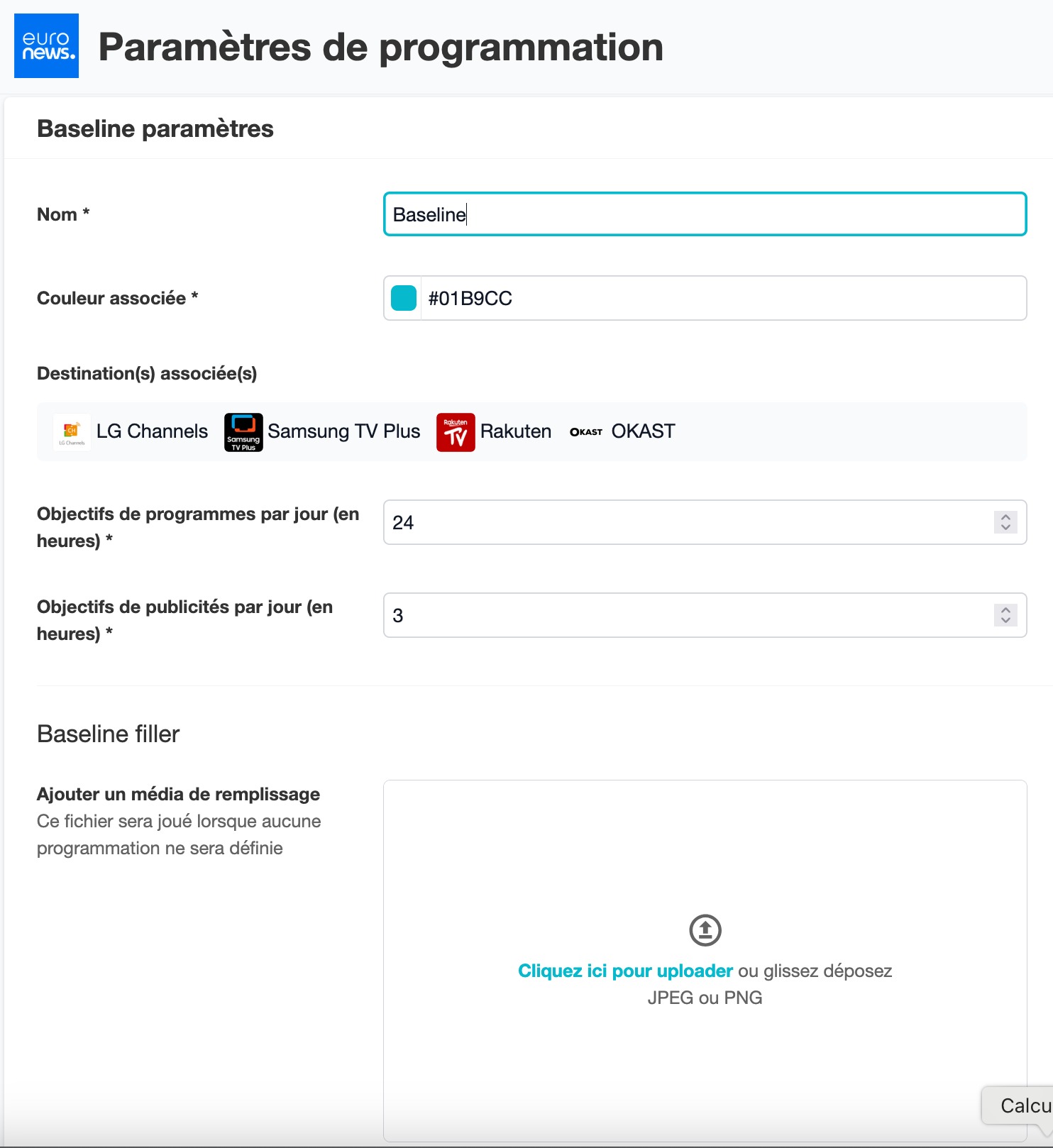Click the Samsung TV Plus icon
1053x1148 pixels.
point(243,431)
